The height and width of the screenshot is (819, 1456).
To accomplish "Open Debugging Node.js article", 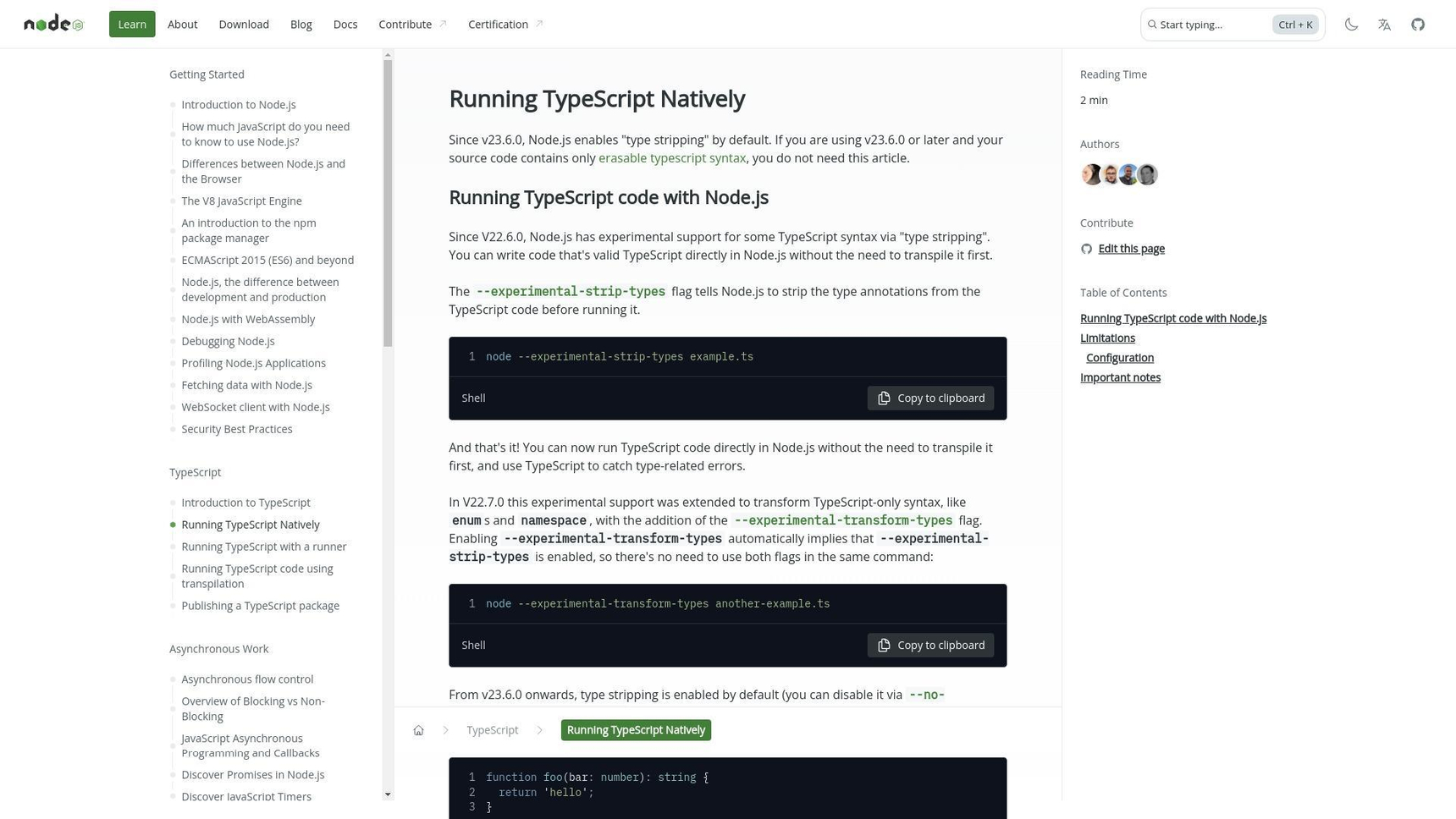I will pos(228,342).
